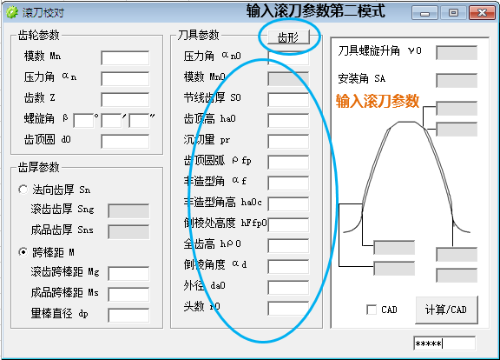Click the 齿顶圆 d0 input field

tap(125, 141)
